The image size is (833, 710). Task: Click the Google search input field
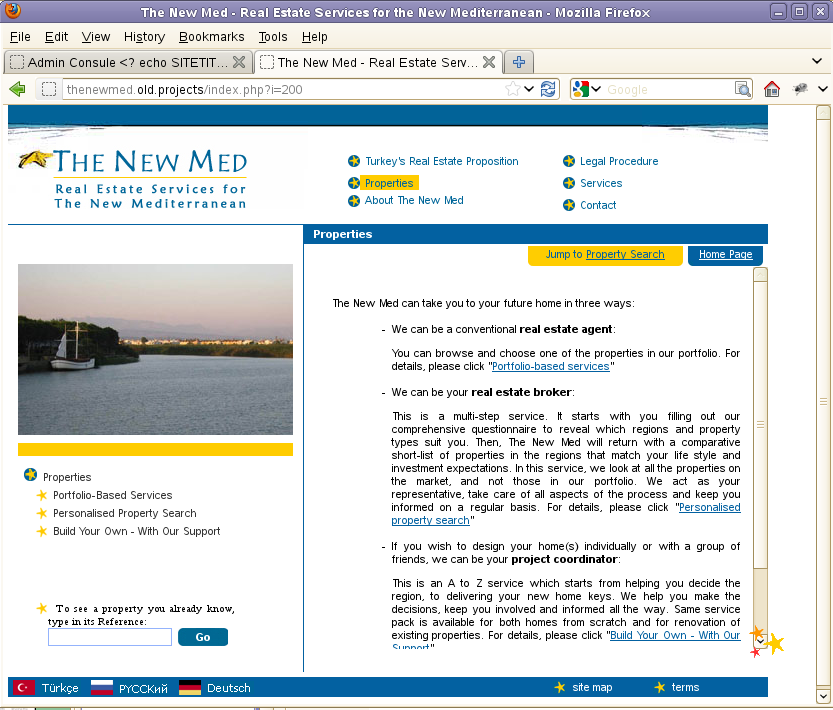pos(667,89)
